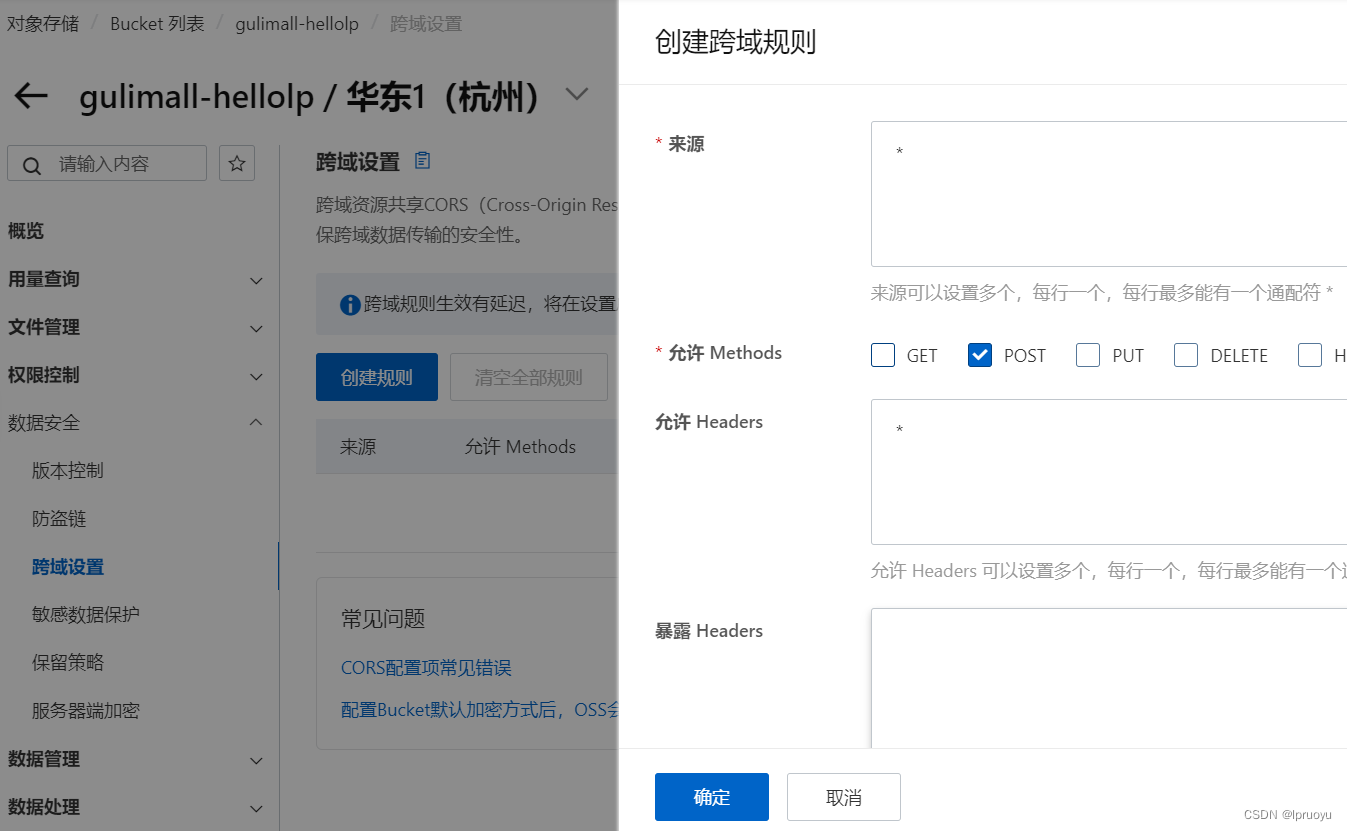The width and height of the screenshot is (1347, 831).
Task: Click the 来源 table column header
Action: (358, 447)
